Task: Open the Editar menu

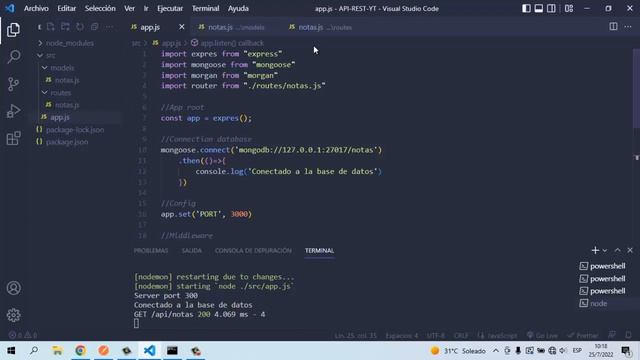Action: (67, 8)
